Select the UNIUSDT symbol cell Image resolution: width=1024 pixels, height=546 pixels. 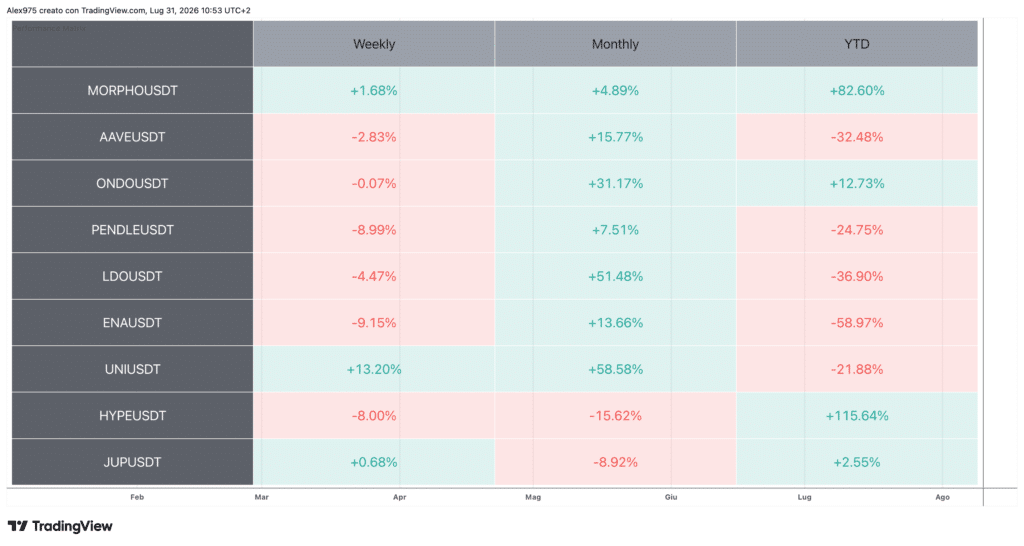pyautogui.click(x=133, y=369)
